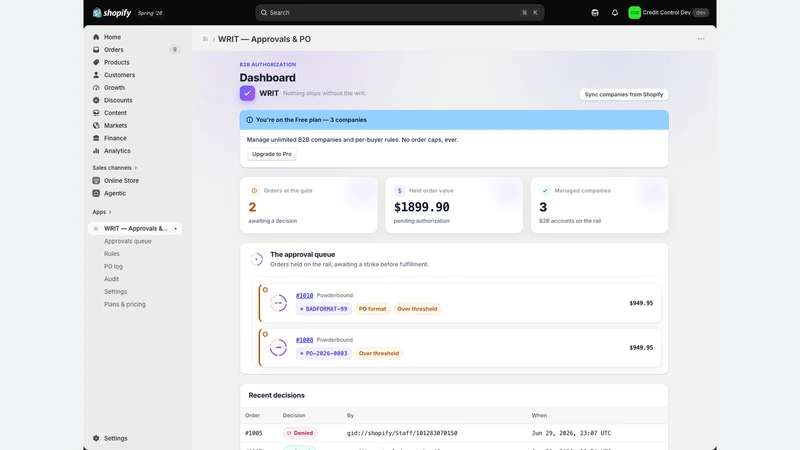
Task: Click the status ring icon for order #1010
Action: pyautogui.click(x=279, y=303)
